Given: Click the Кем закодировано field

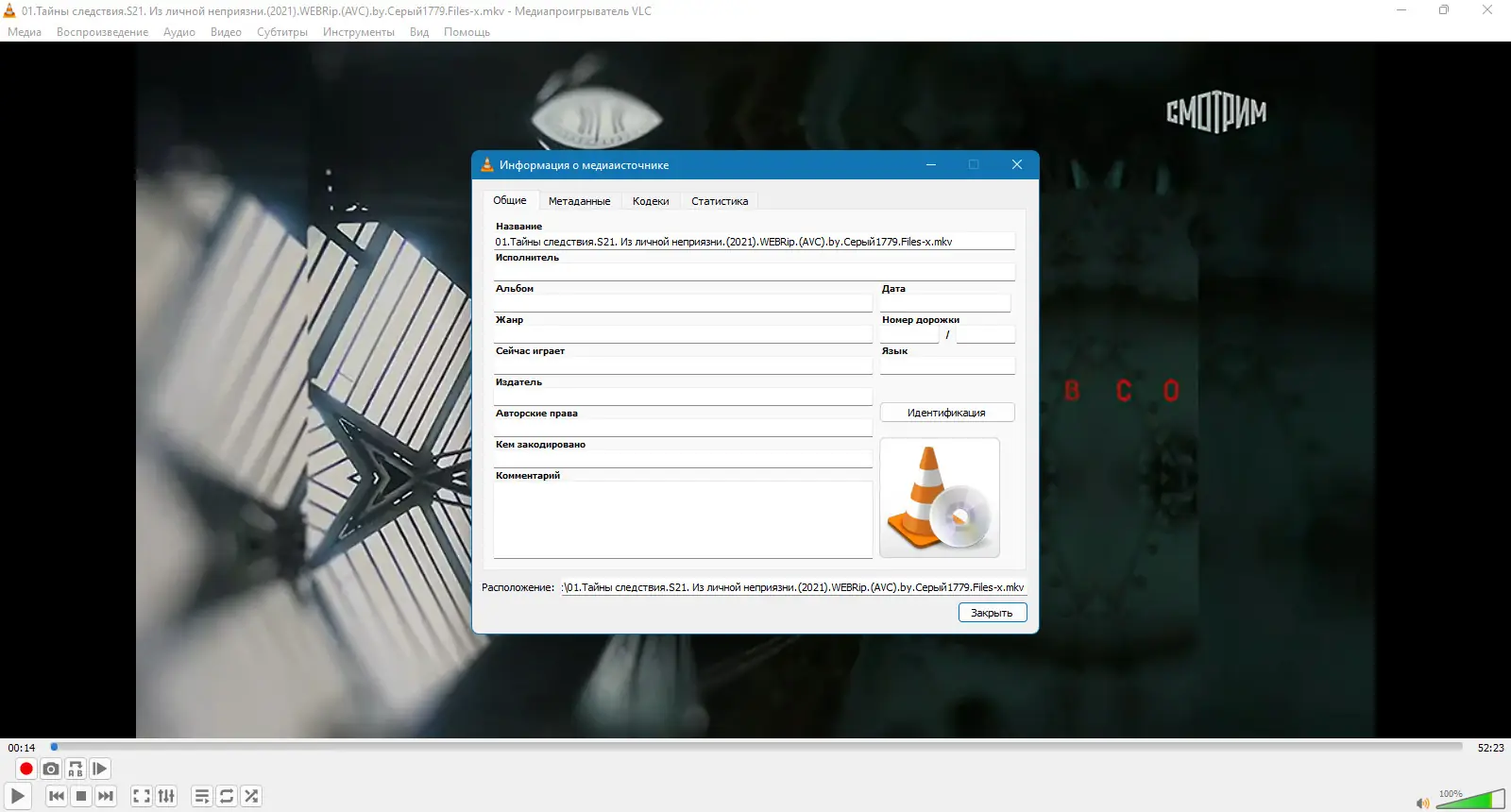Looking at the screenshot, I should click(683, 460).
